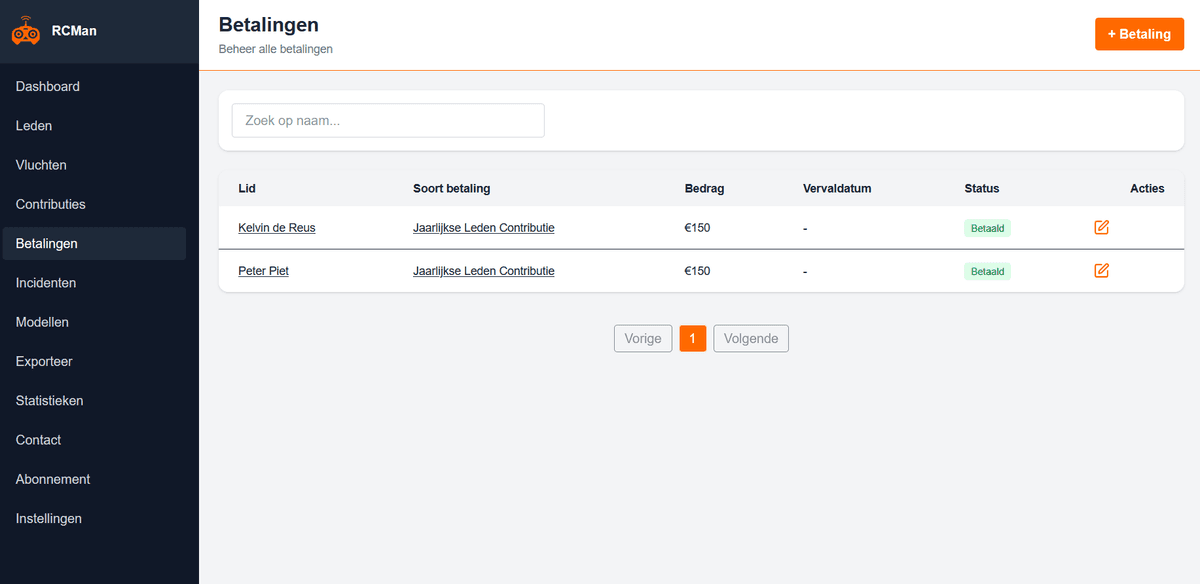Screen dimensions: 1200x584
Task: Open member profile of Kelvin de Reus
Action: click(x=276, y=227)
